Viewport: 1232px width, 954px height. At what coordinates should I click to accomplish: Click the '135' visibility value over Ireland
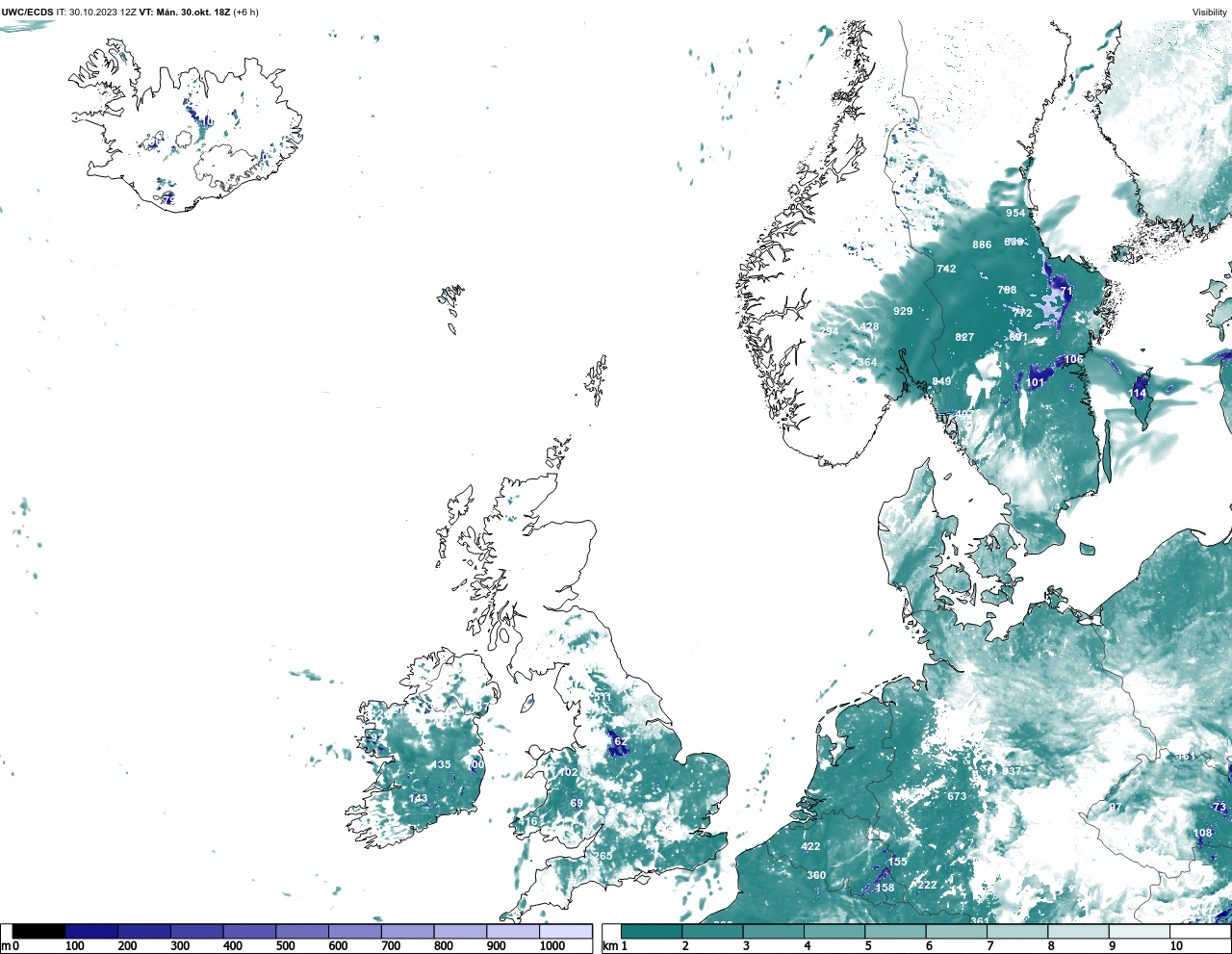[x=441, y=764]
